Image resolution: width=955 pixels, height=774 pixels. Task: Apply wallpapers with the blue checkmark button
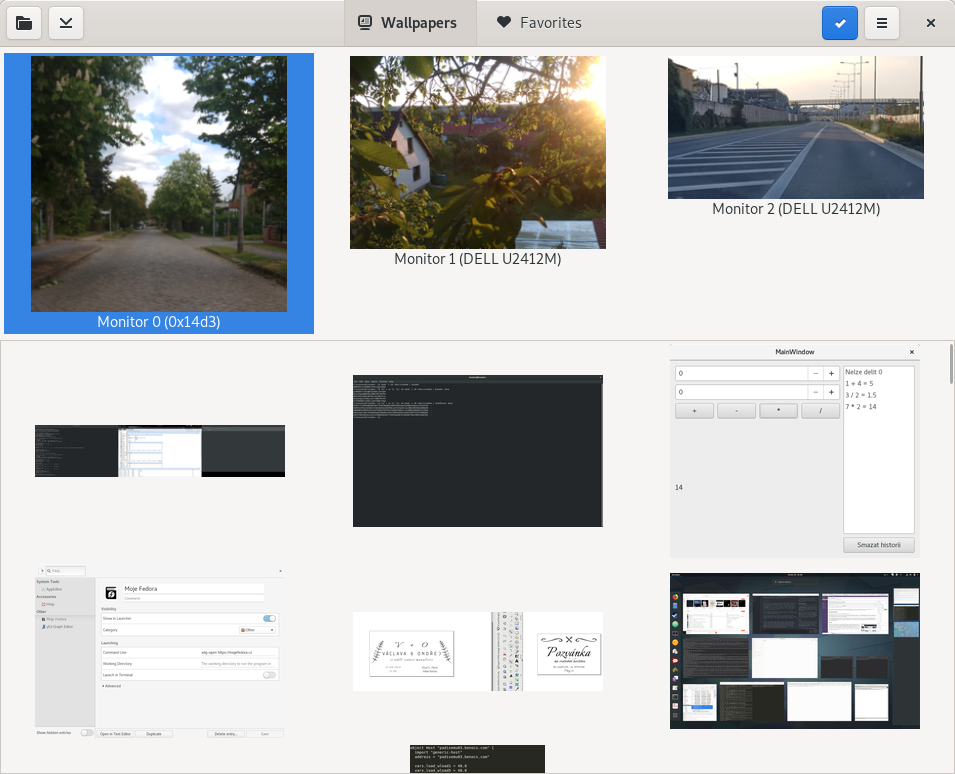[x=840, y=23]
